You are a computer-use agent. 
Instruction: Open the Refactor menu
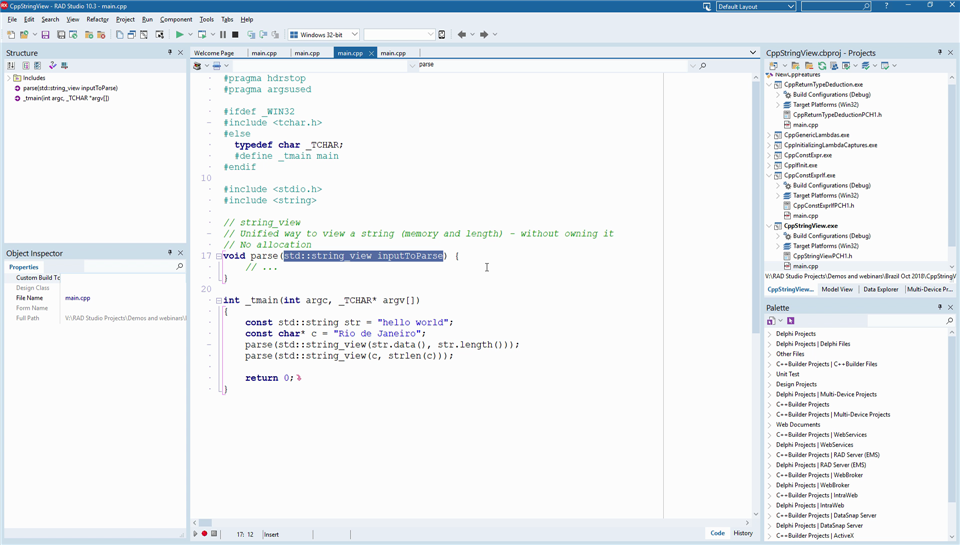click(x=97, y=19)
